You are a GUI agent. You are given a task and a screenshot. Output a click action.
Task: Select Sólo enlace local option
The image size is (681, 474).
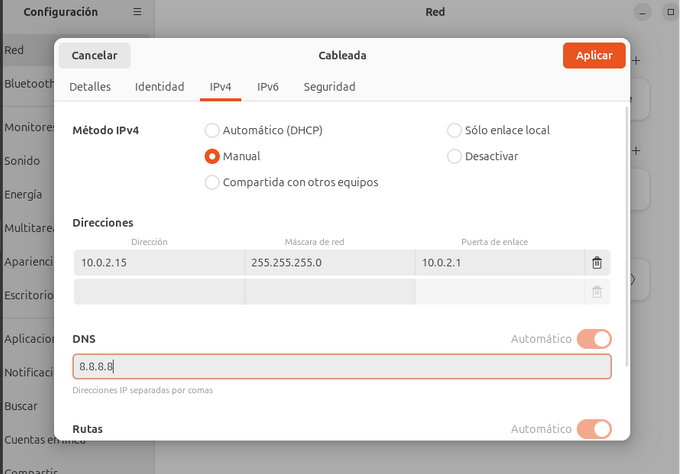coord(454,130)
